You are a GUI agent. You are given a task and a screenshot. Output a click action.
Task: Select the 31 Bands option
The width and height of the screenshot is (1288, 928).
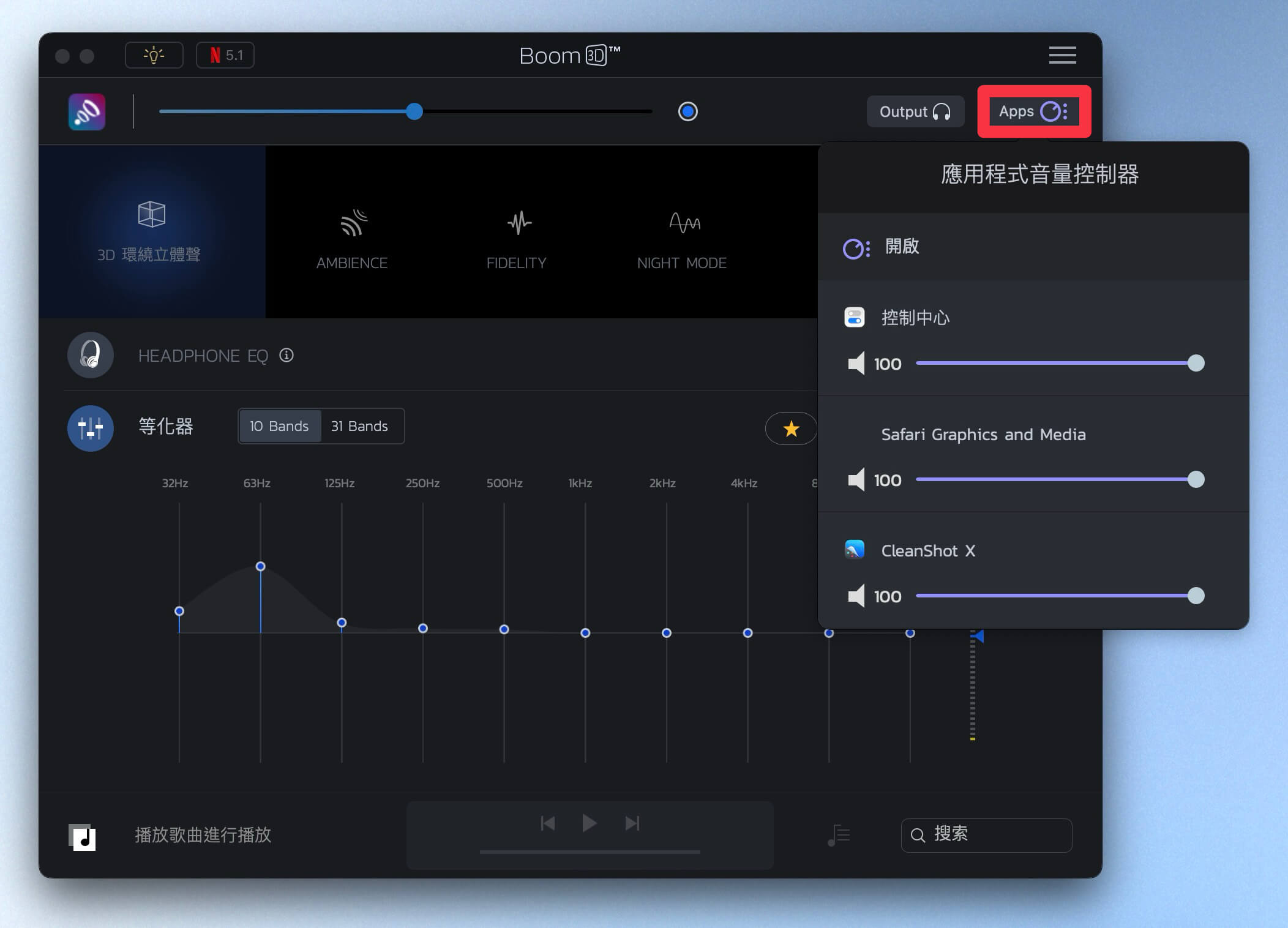pyautogui.click(x=360, y=426)
